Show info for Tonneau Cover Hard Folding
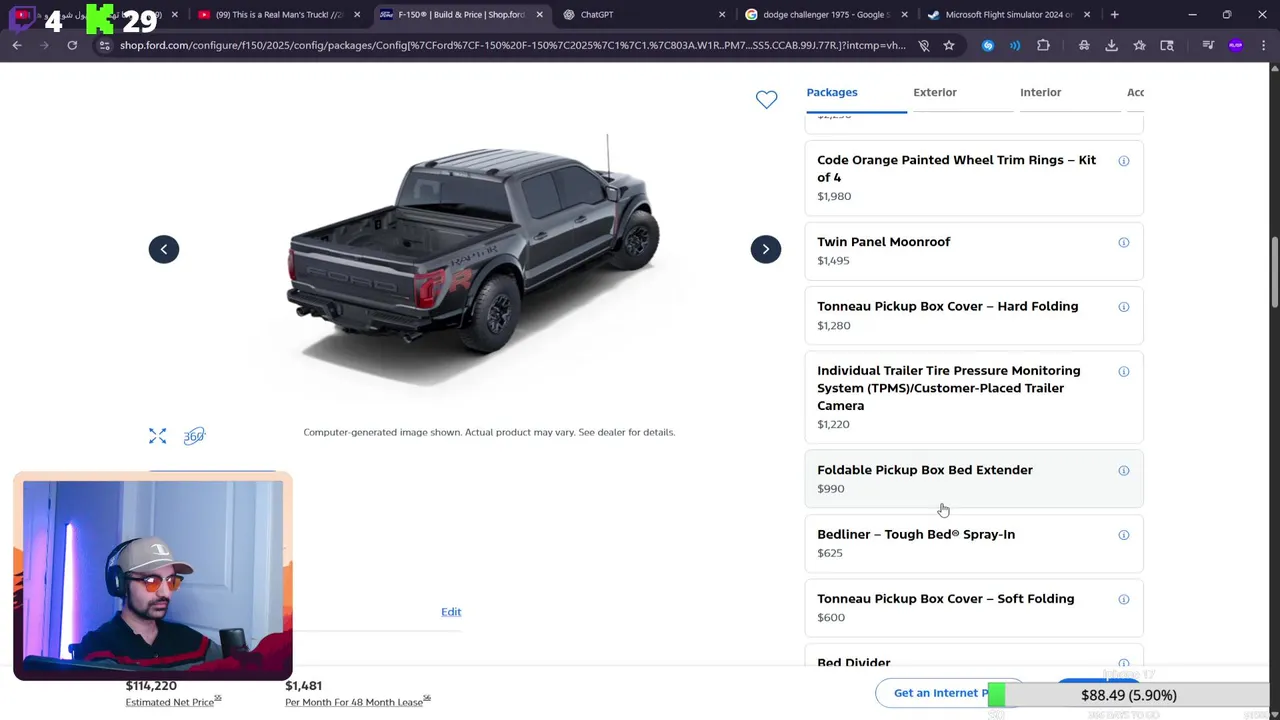 tap(1124, 307)
